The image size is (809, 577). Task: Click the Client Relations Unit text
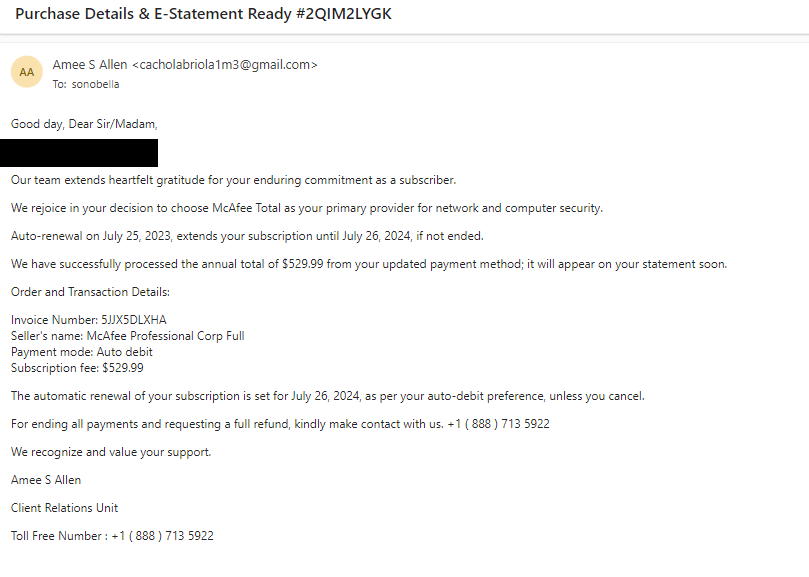point(64,508)
